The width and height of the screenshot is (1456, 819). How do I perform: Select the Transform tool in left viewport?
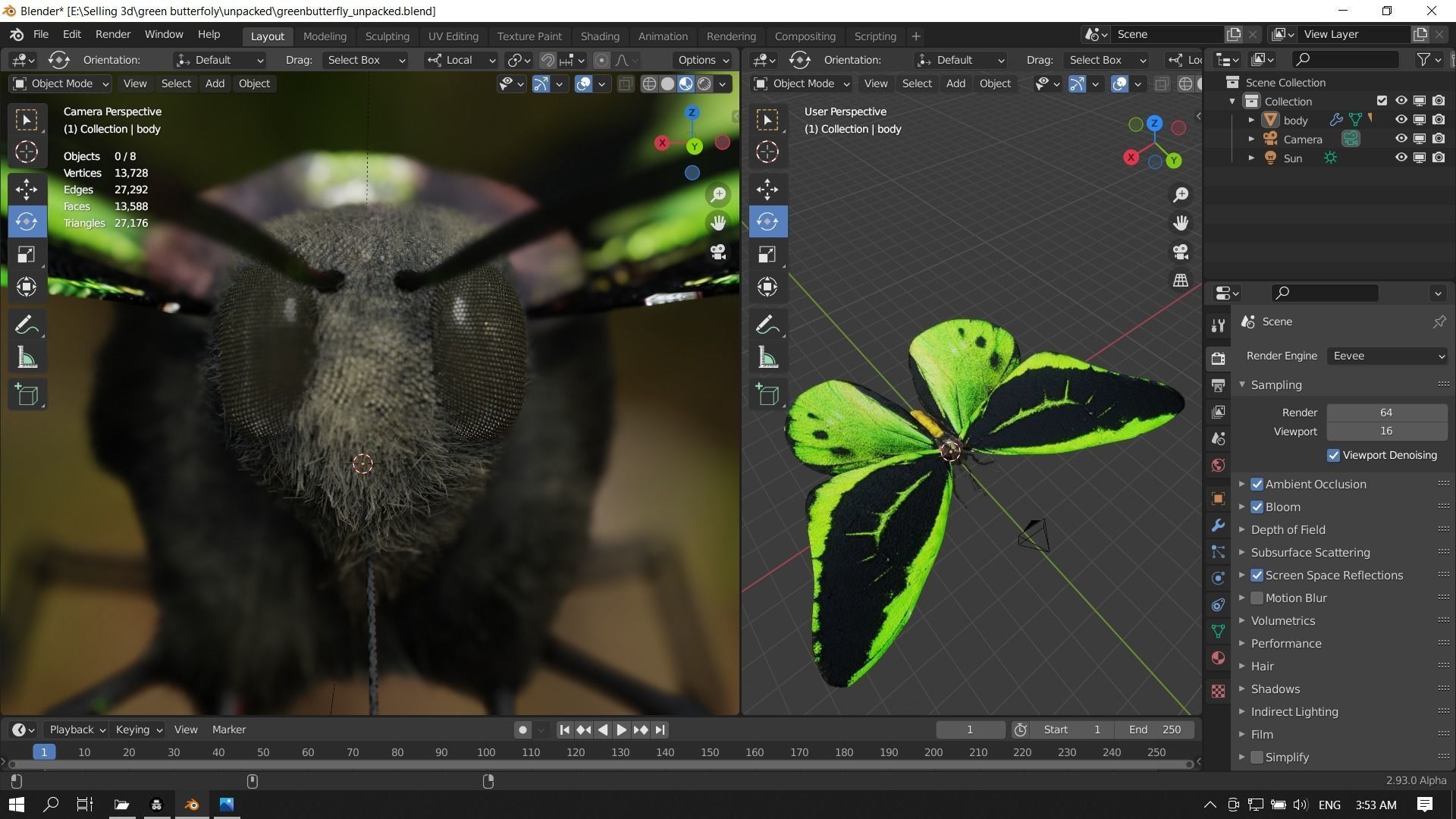[27, 287]
